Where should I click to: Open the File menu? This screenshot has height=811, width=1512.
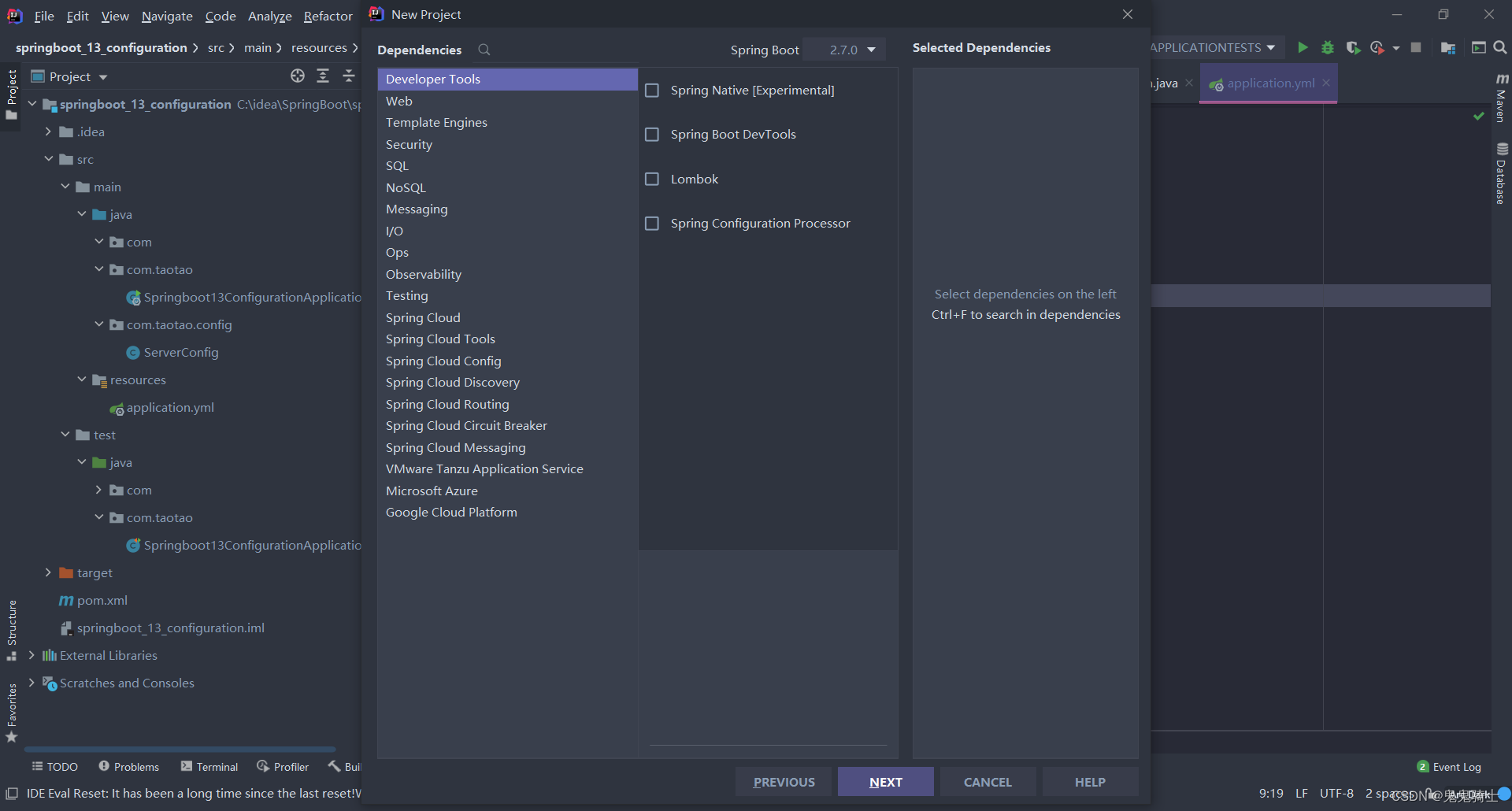pos(44,16)
